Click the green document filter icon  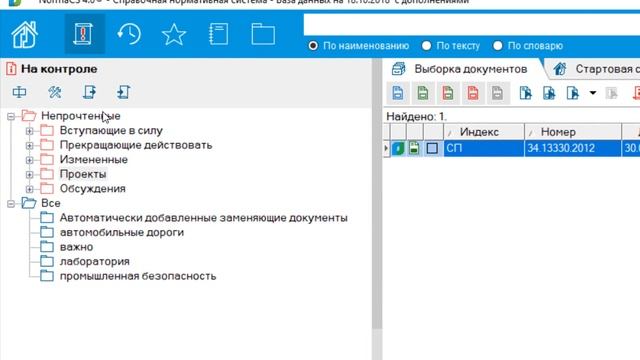coord(423,93)
